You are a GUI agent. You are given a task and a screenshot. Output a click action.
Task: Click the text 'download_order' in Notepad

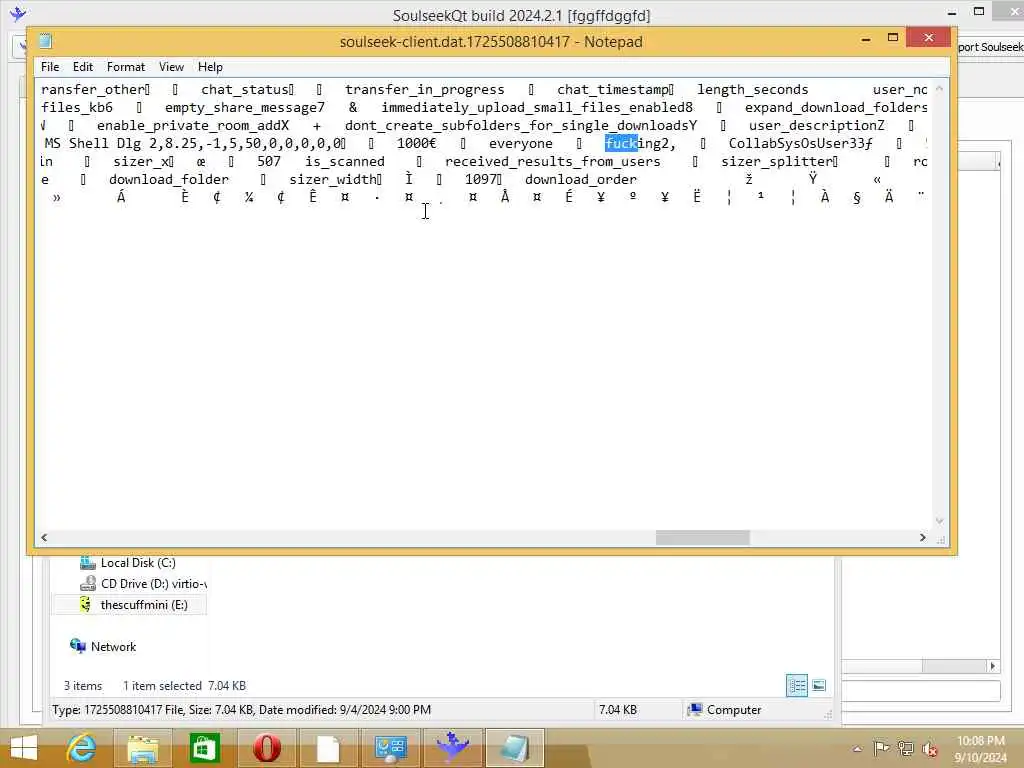pos(581,180)
